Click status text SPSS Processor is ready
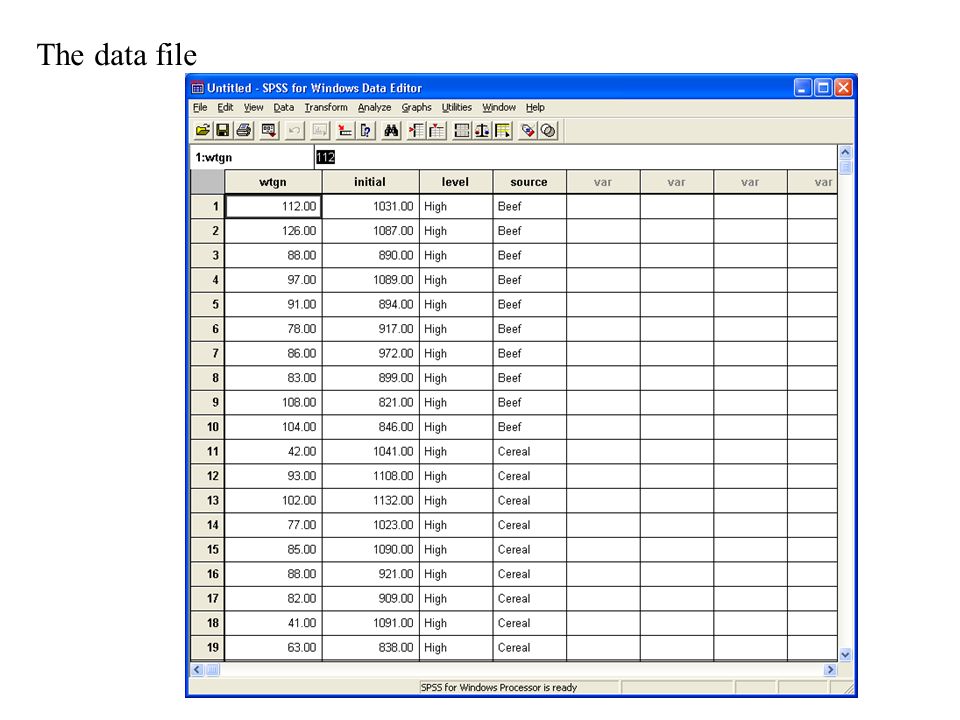 (499, 688)
